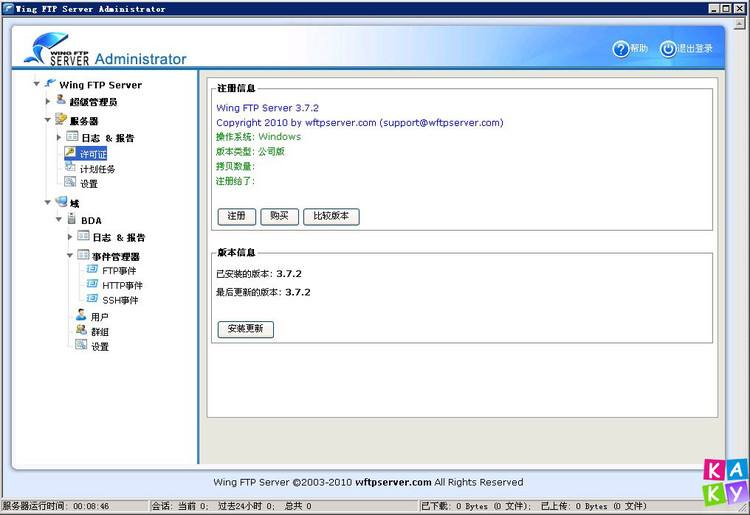Expand the 超级管理员 node
This screenshot has width=750, height=515.
pyautogui.click(x=47, y=101)
